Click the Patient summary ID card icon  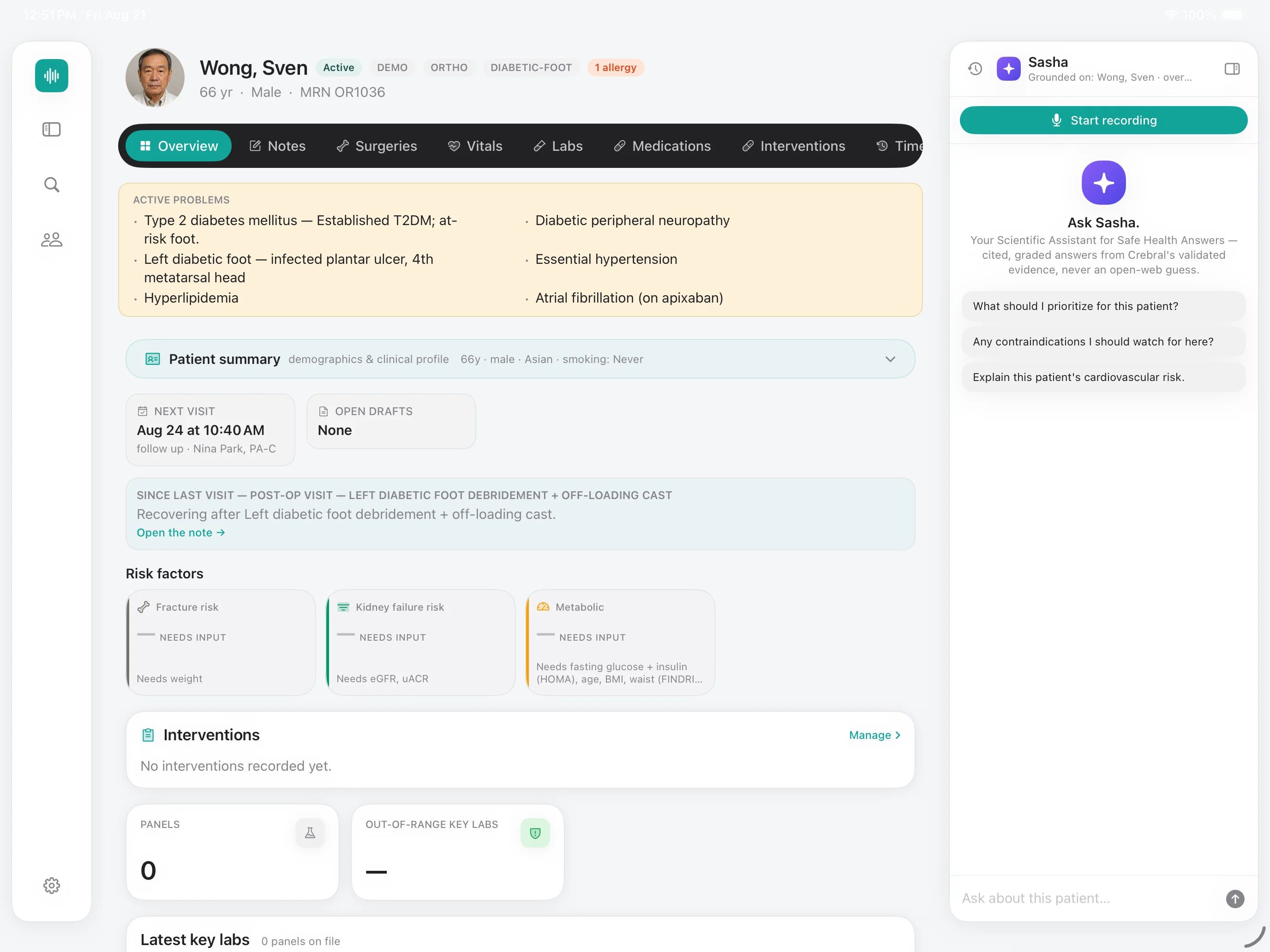point(153,359)
